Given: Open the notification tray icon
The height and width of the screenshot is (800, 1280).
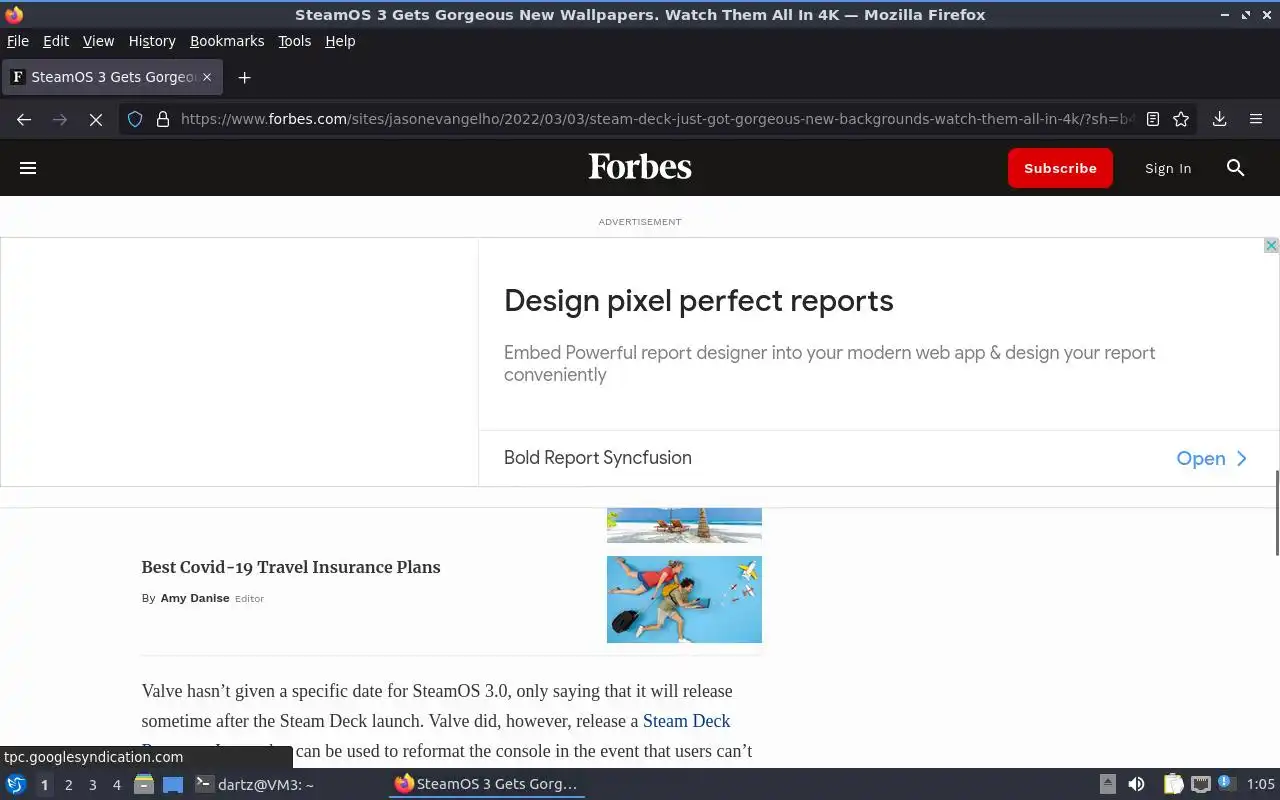Looking at the screenshot, I should point(1225,782).
